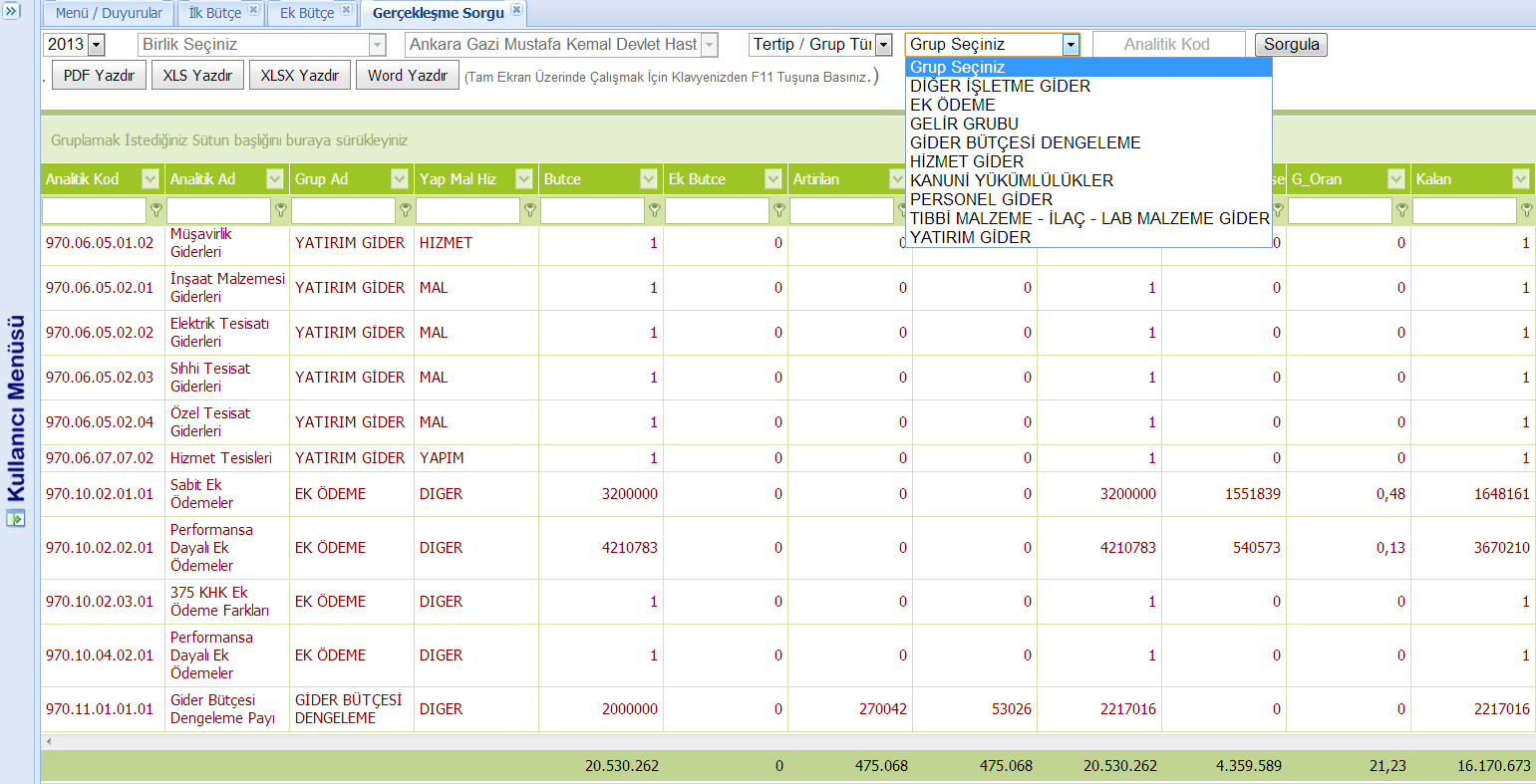
Task: Click filter input under Analitik Kod column
Action: 95,210
